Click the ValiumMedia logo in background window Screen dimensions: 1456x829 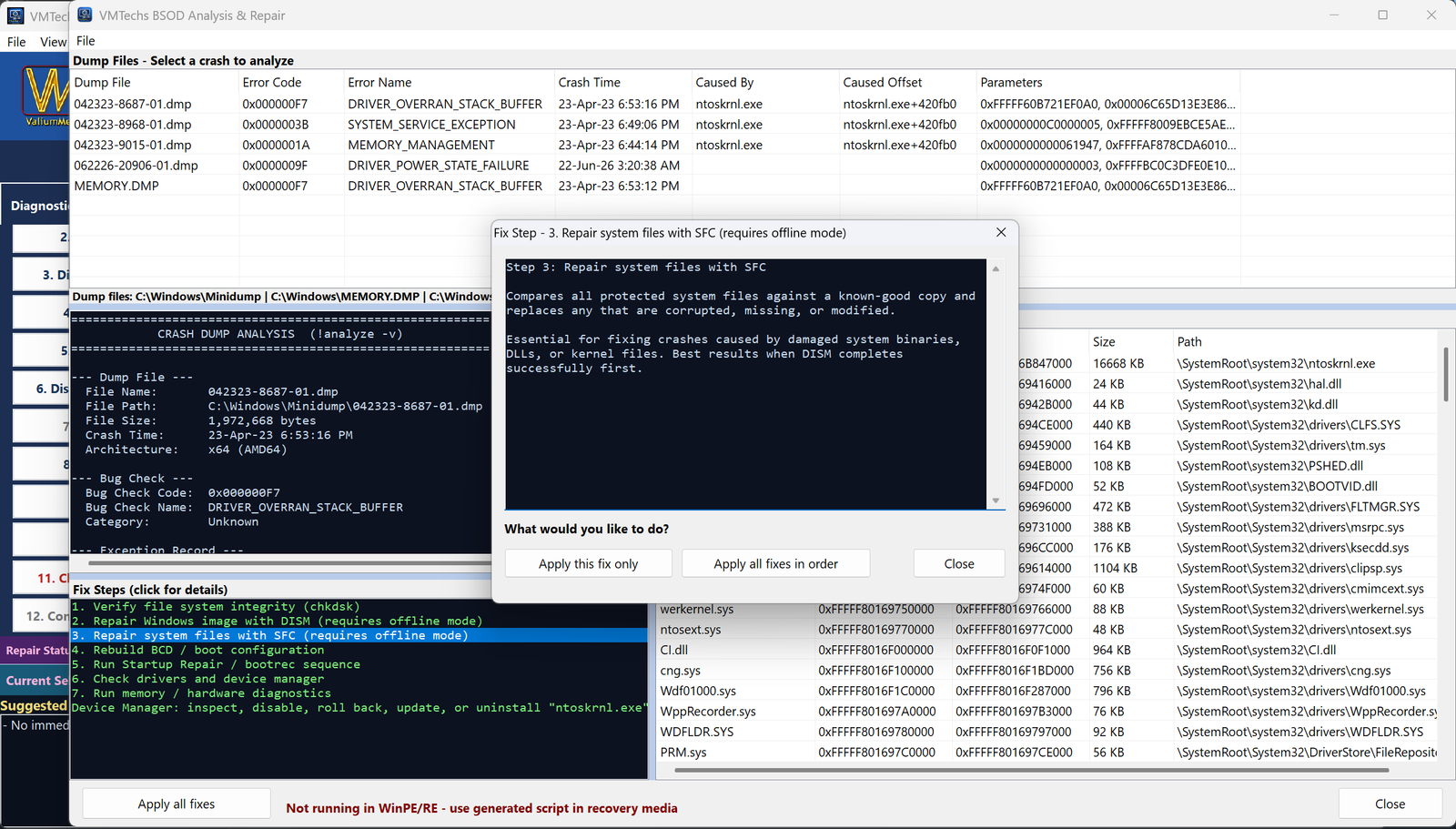45,97
